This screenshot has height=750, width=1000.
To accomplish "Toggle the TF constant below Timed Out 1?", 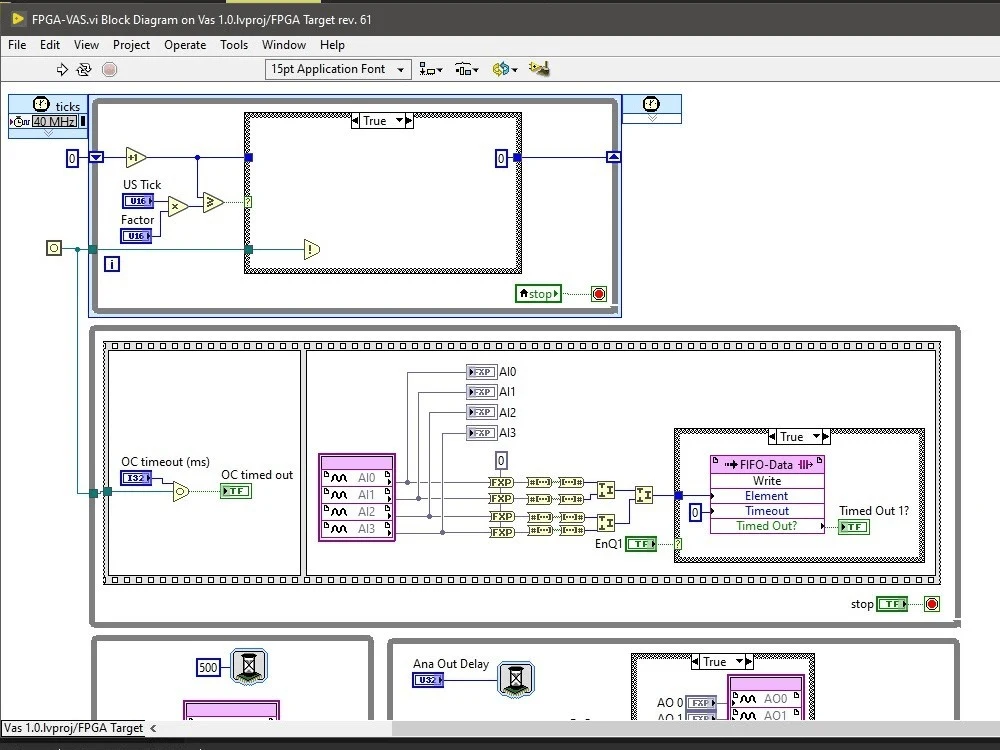I will point(853,527).
